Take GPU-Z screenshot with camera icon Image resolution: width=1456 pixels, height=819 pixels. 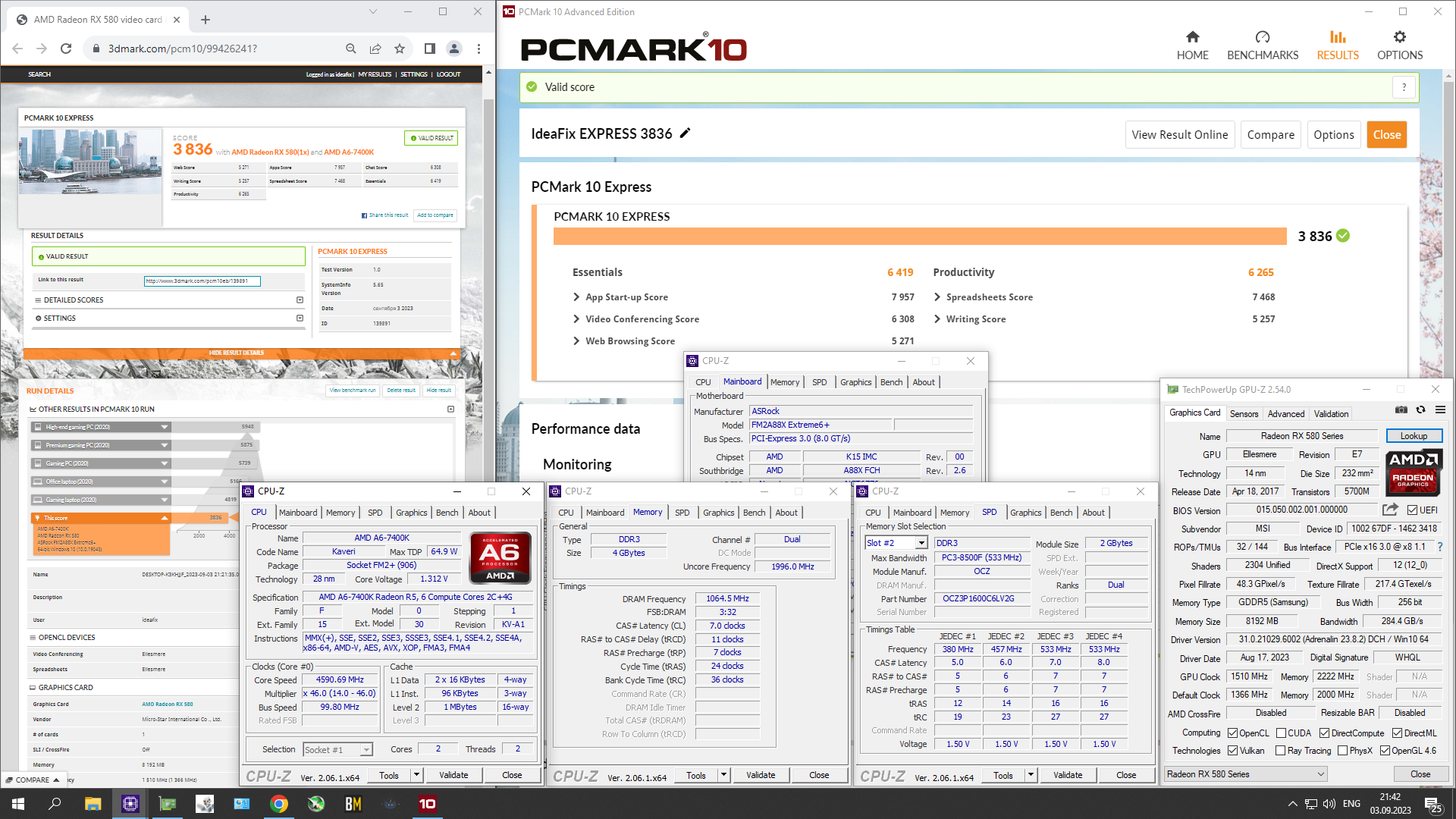pos(1401,410)
